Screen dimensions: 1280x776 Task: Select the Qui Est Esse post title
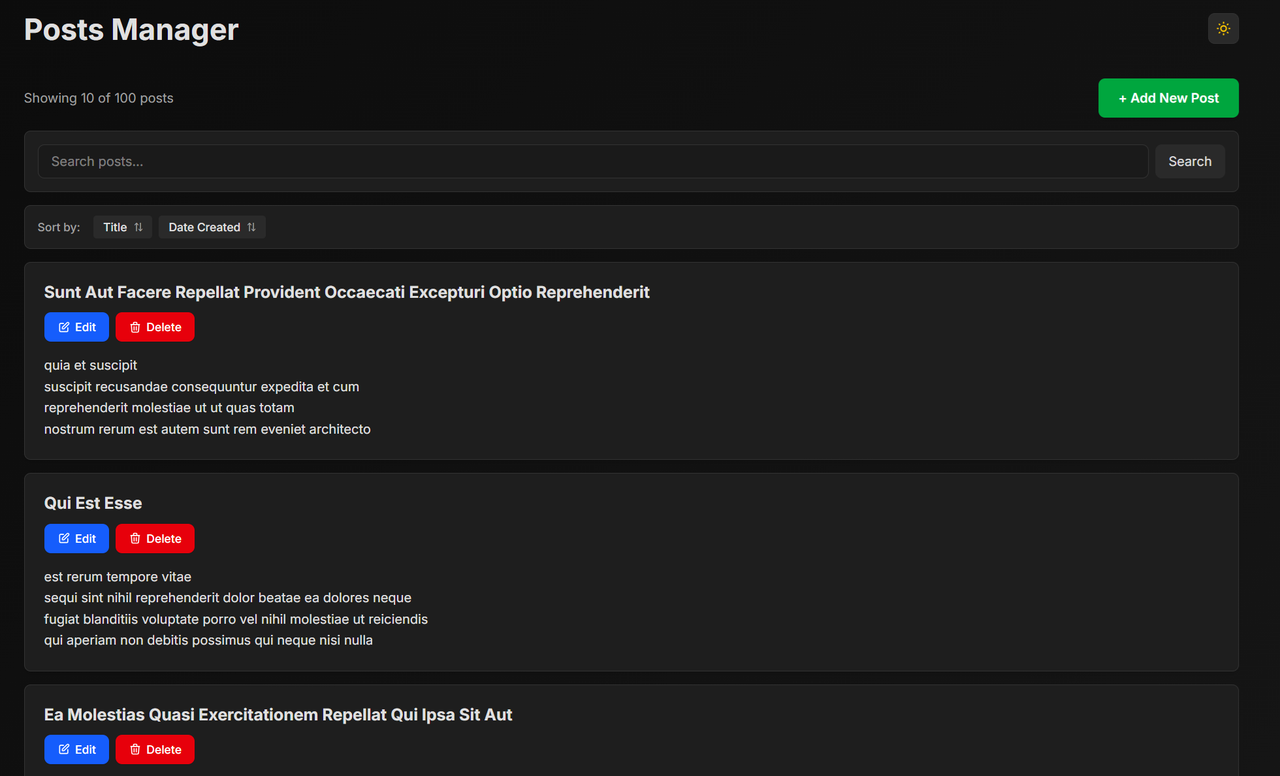click(93, 503)
